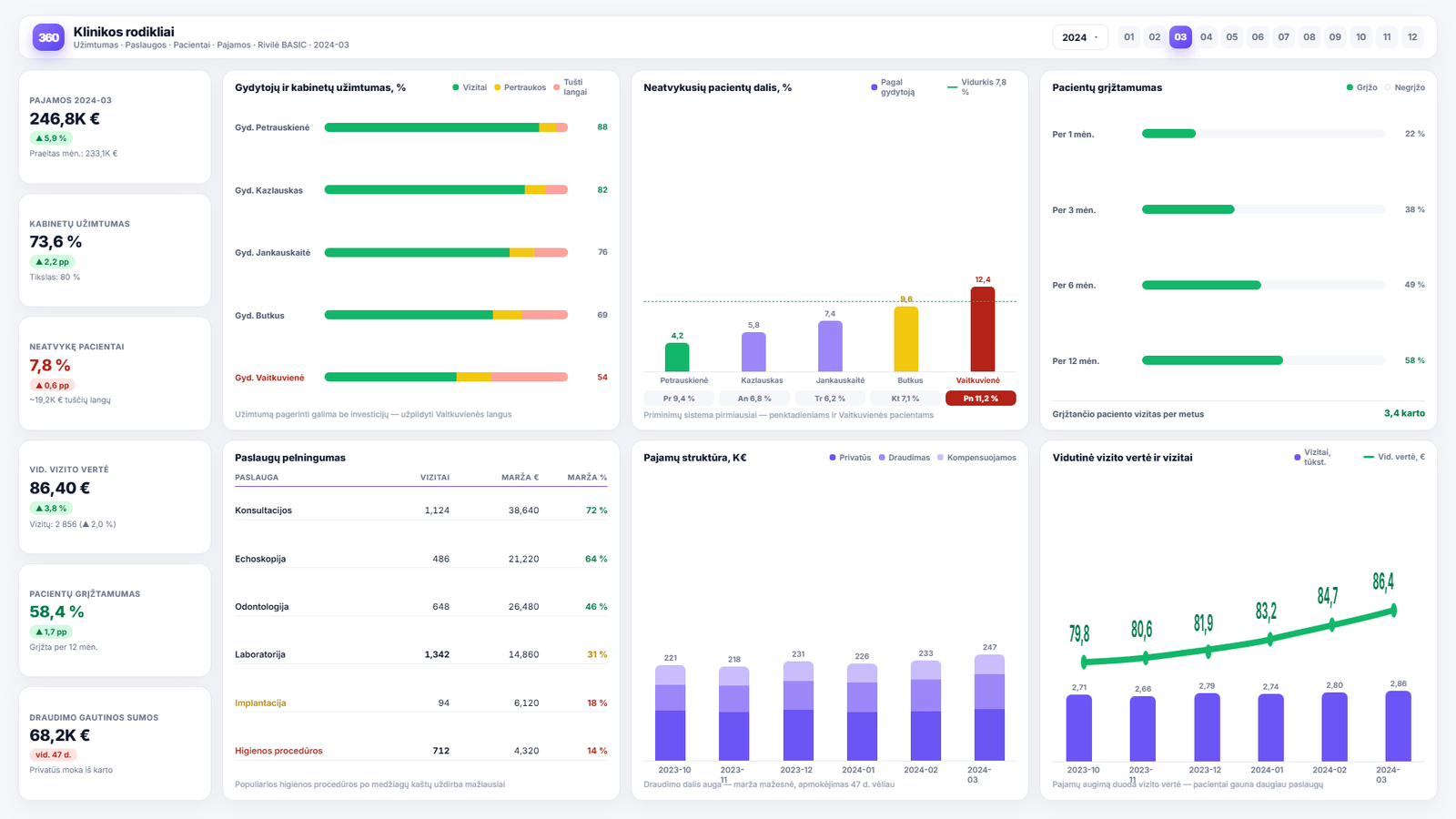Screen dimensions: 1456x819
Task: Click the 86,4 data point on trend line
Action: point(1393,611)
